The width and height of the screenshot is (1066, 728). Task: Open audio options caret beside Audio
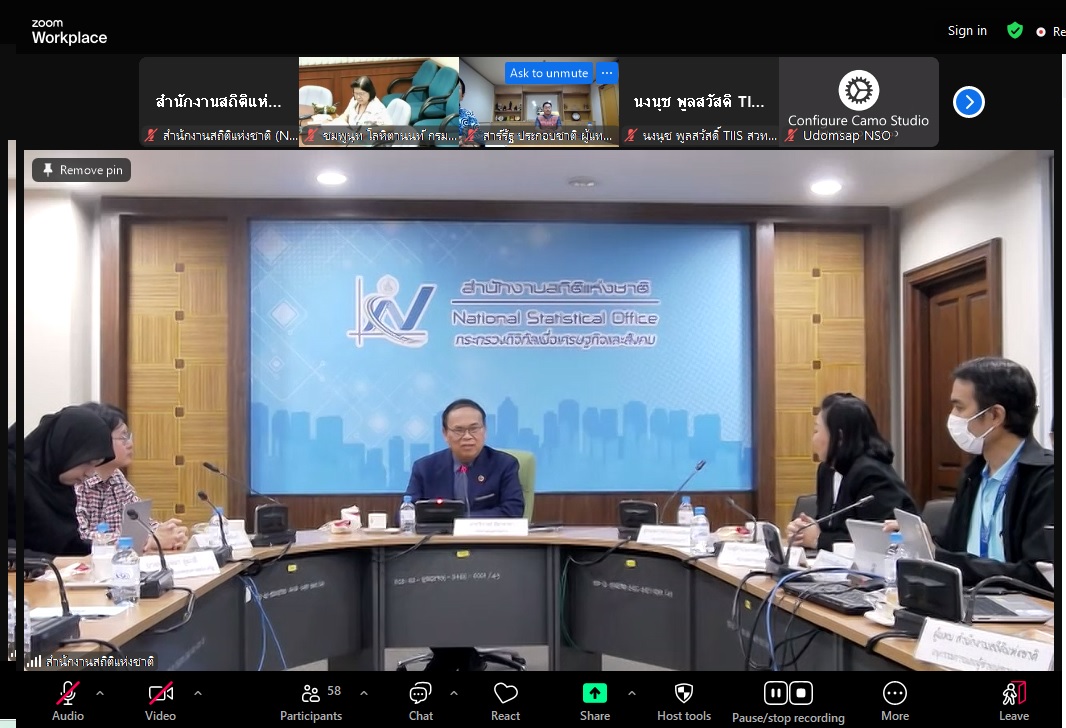point(100,693)
